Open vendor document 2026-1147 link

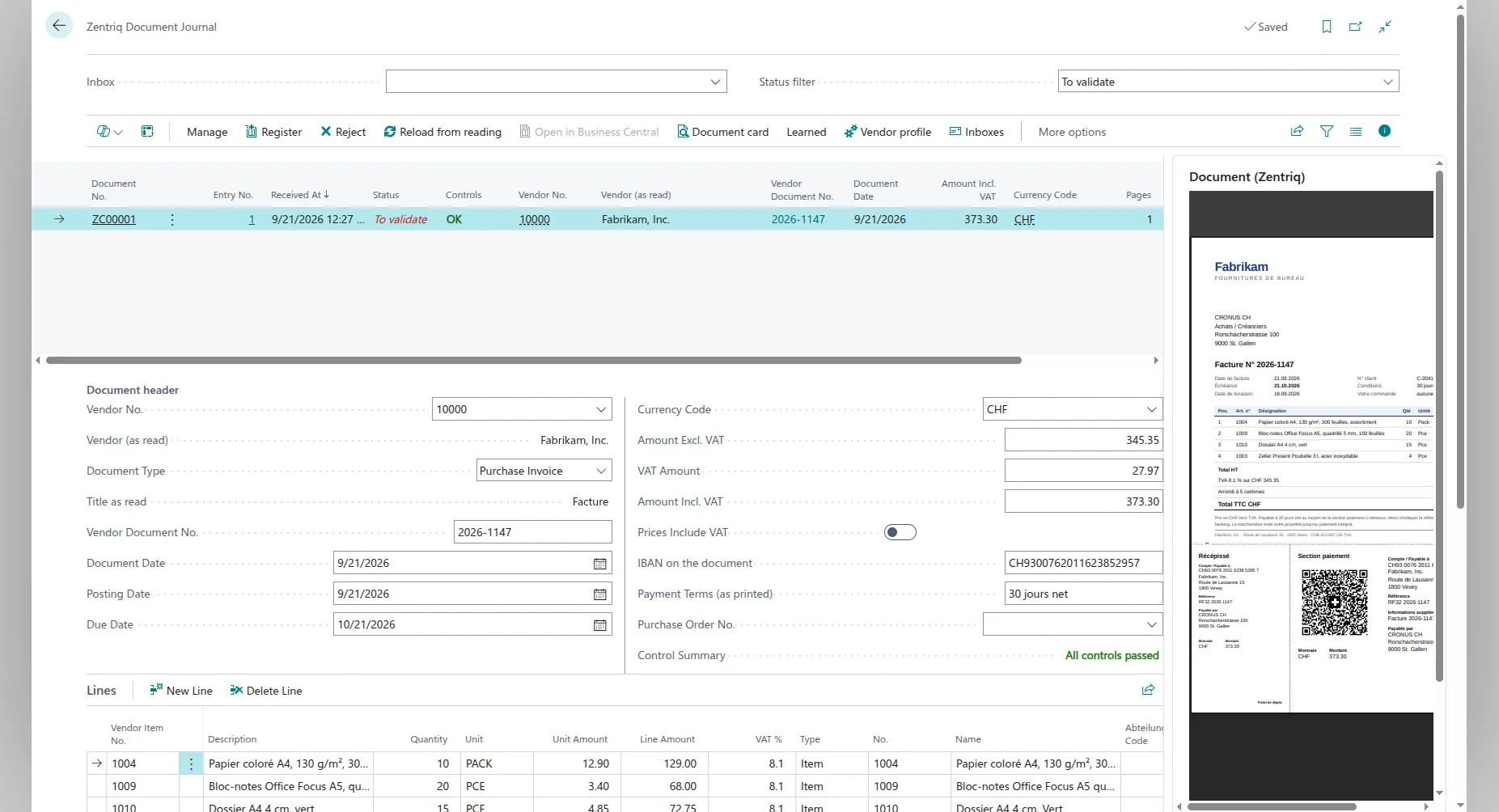tap(798, 219)
